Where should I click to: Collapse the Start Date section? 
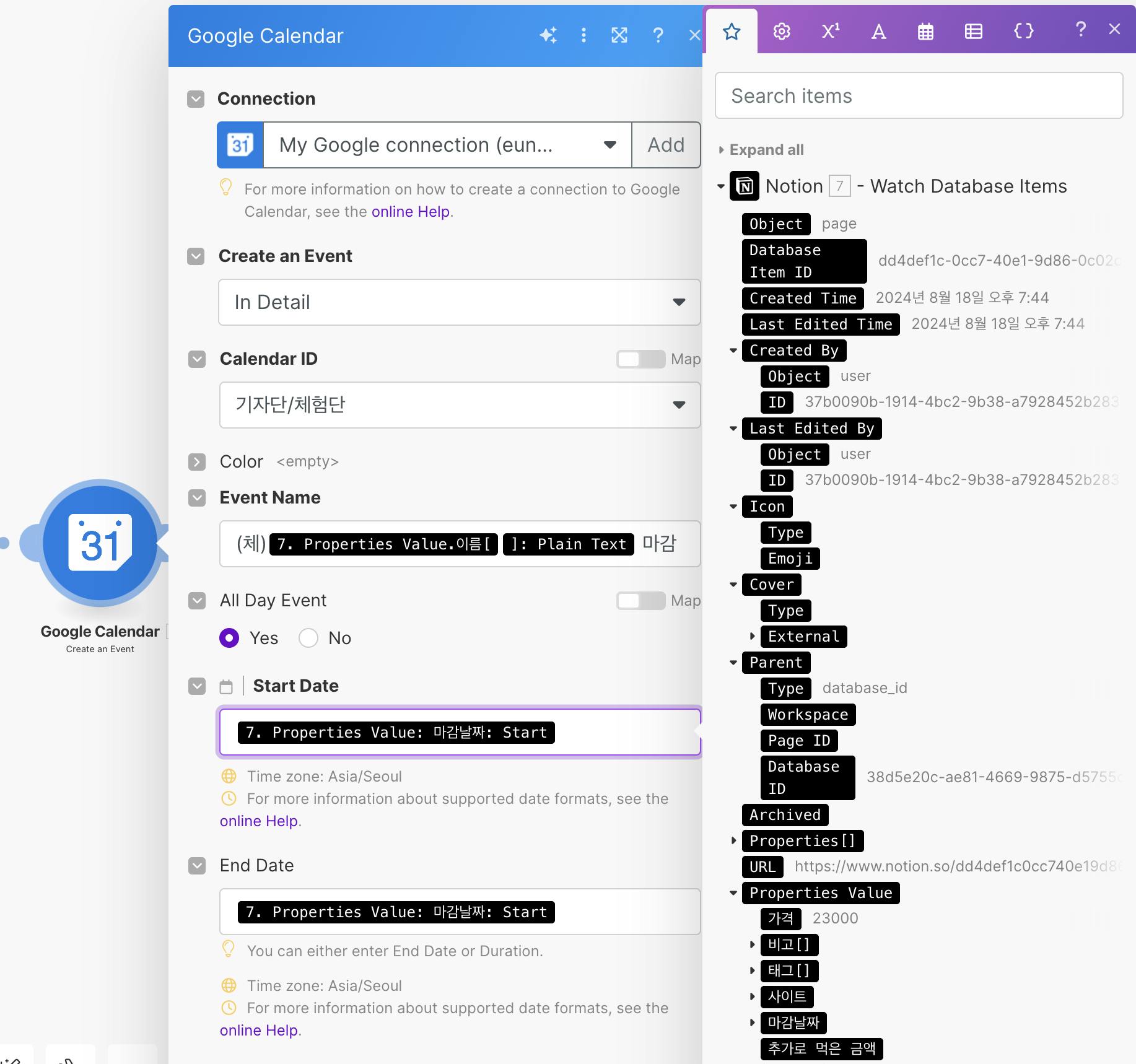coord(197,686)
